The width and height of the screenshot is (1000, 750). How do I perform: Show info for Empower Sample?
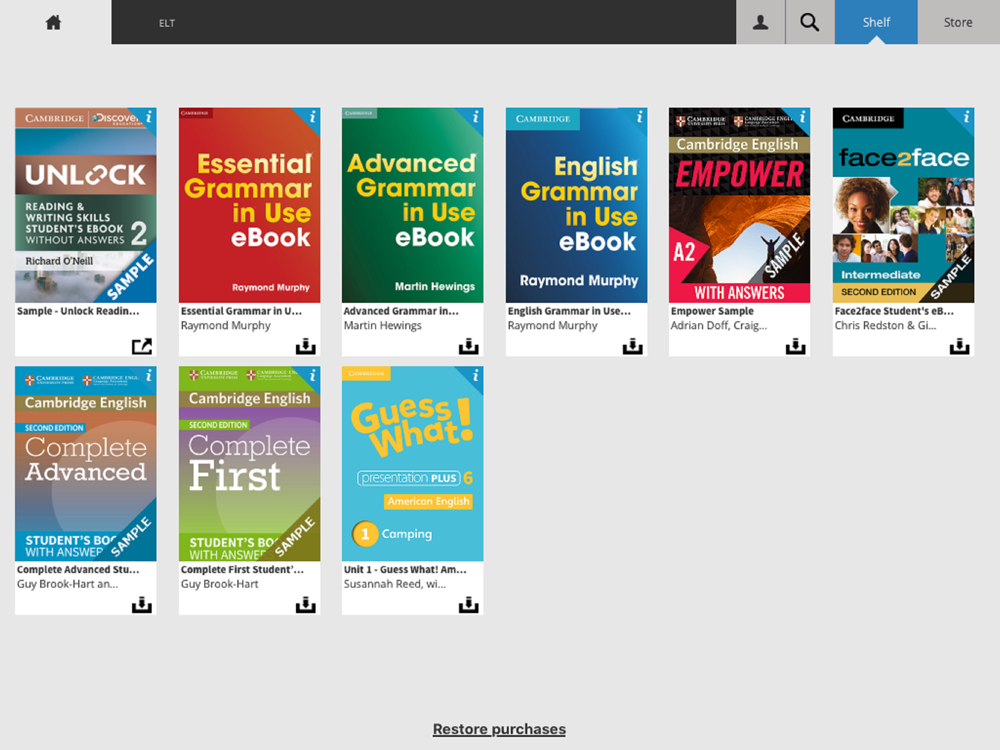click(802, 116)
